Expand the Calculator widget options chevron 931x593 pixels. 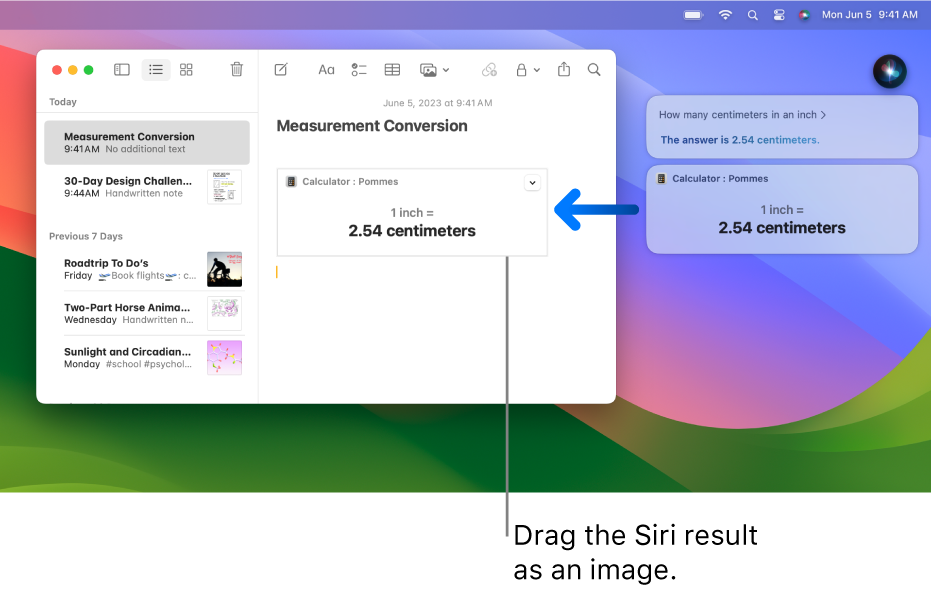532,182
